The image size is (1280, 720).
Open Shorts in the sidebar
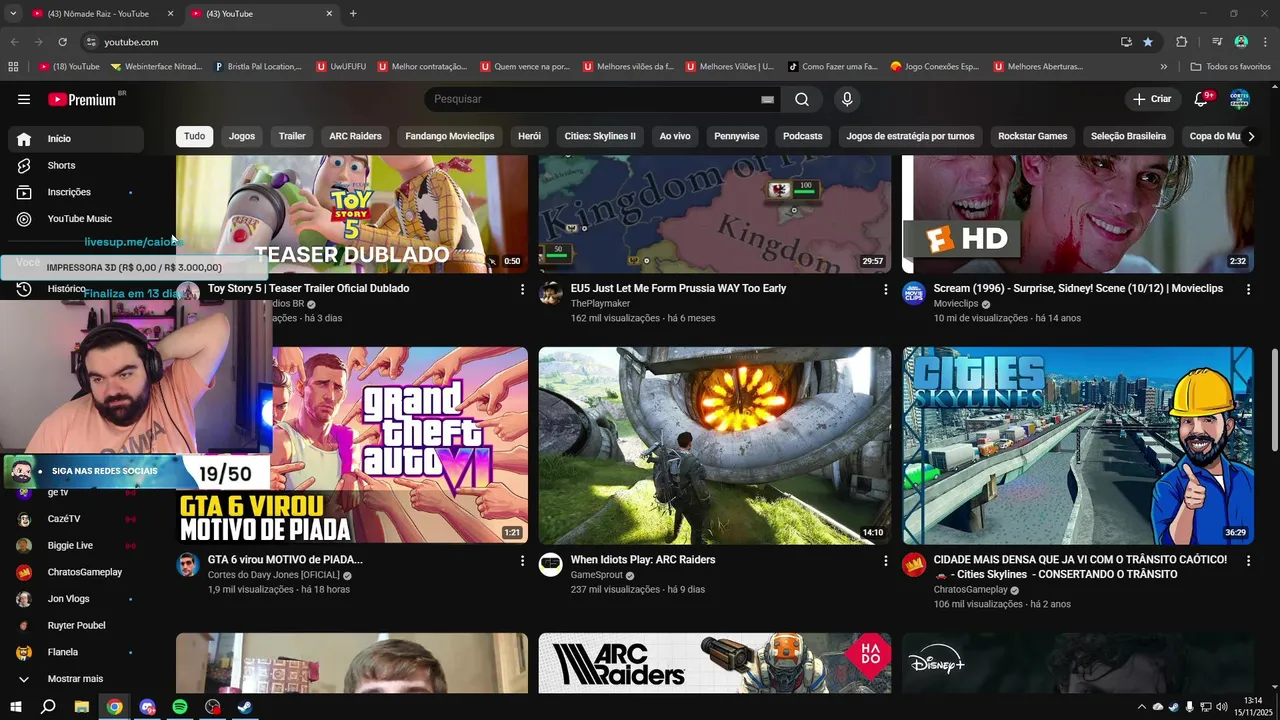[x=75, y=165]
